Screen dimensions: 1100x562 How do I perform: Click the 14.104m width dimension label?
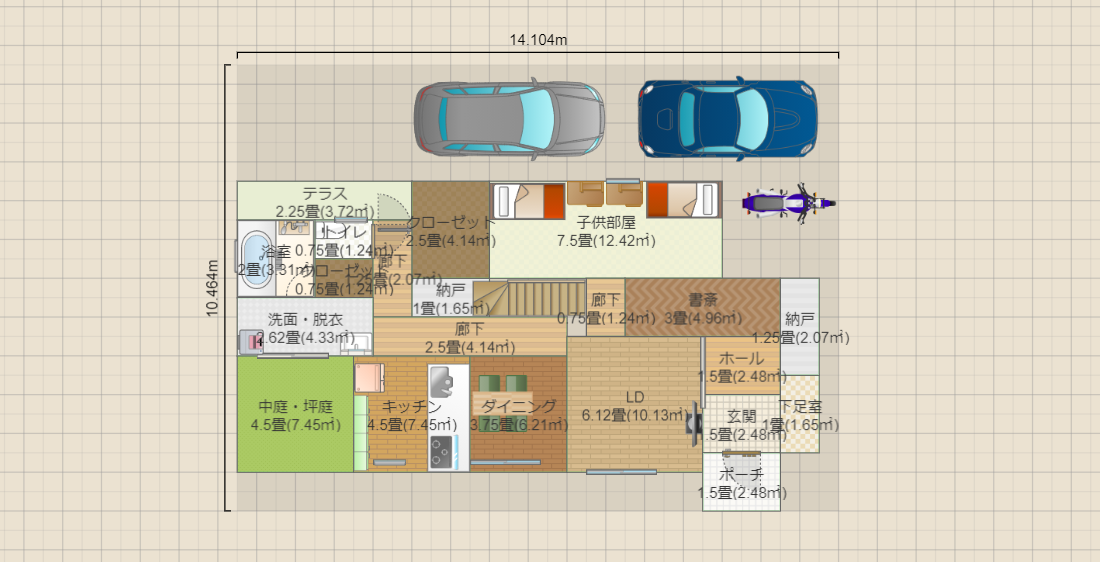tap(538, 40)
